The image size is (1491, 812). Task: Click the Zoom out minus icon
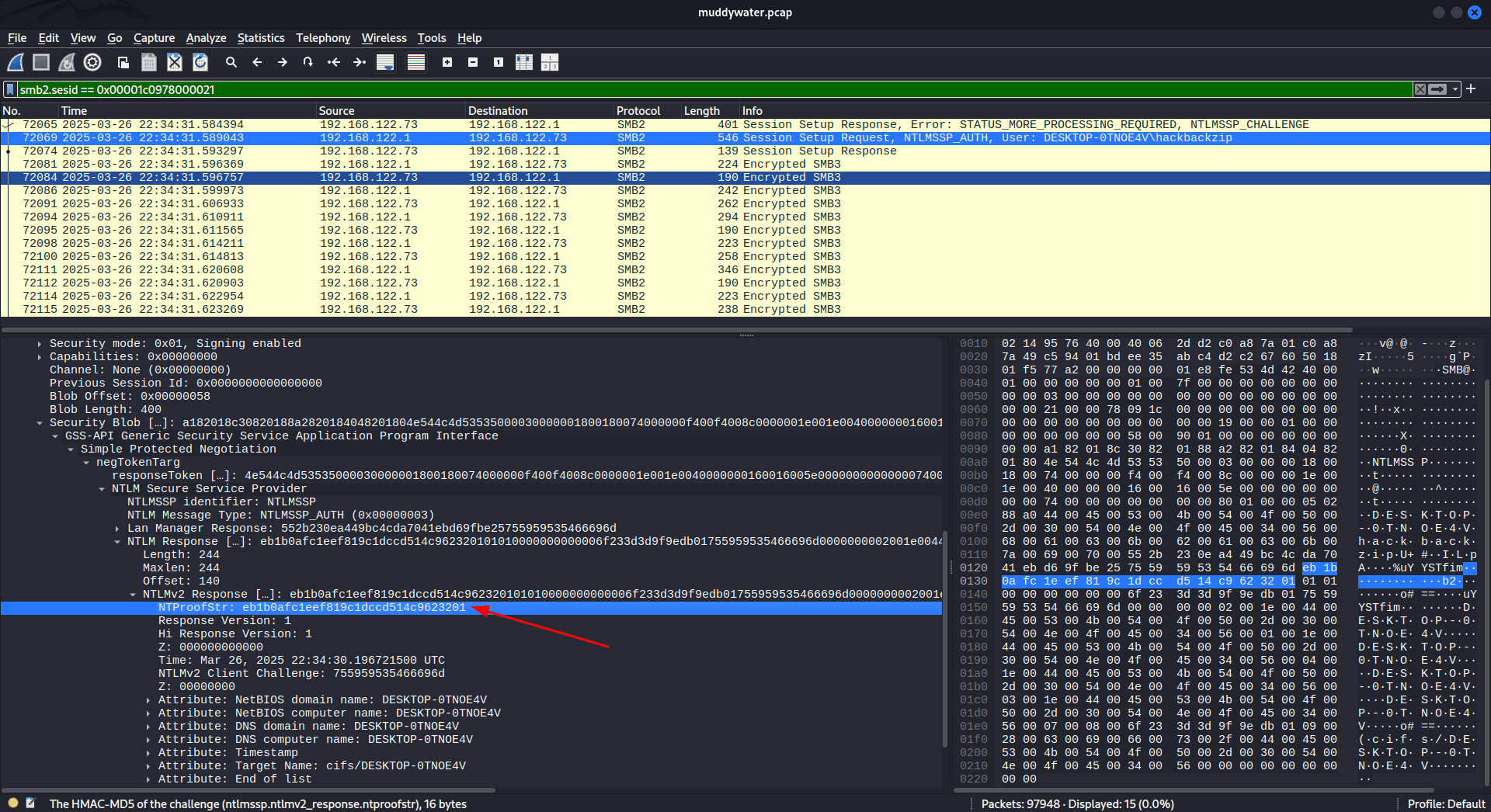click(473, 62)
